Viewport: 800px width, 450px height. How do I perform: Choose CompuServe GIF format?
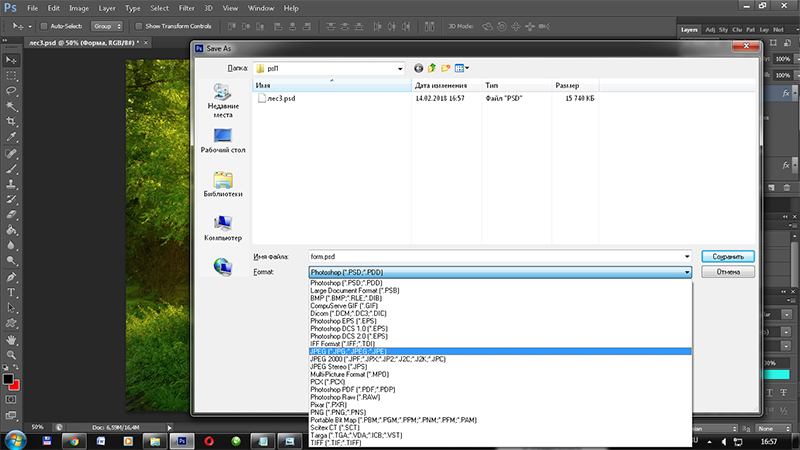[x=500, y=306]
